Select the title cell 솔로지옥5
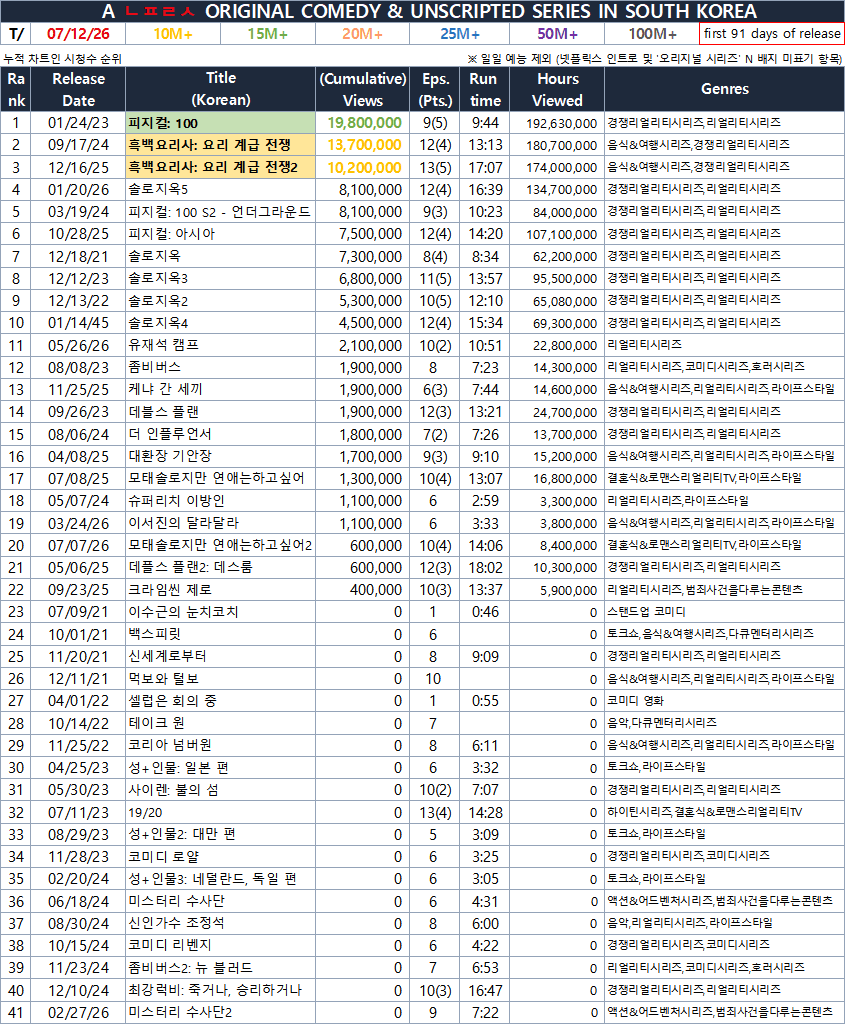 point(220,189)
